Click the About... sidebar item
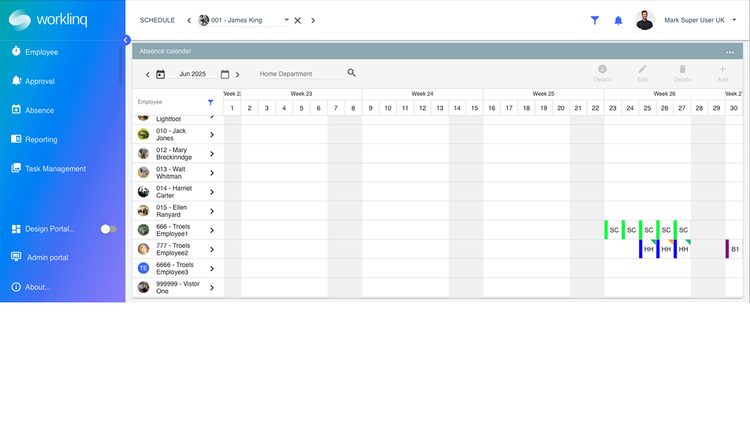The height and width of the screenshot is (422, 750). click(x=31, y=287)
